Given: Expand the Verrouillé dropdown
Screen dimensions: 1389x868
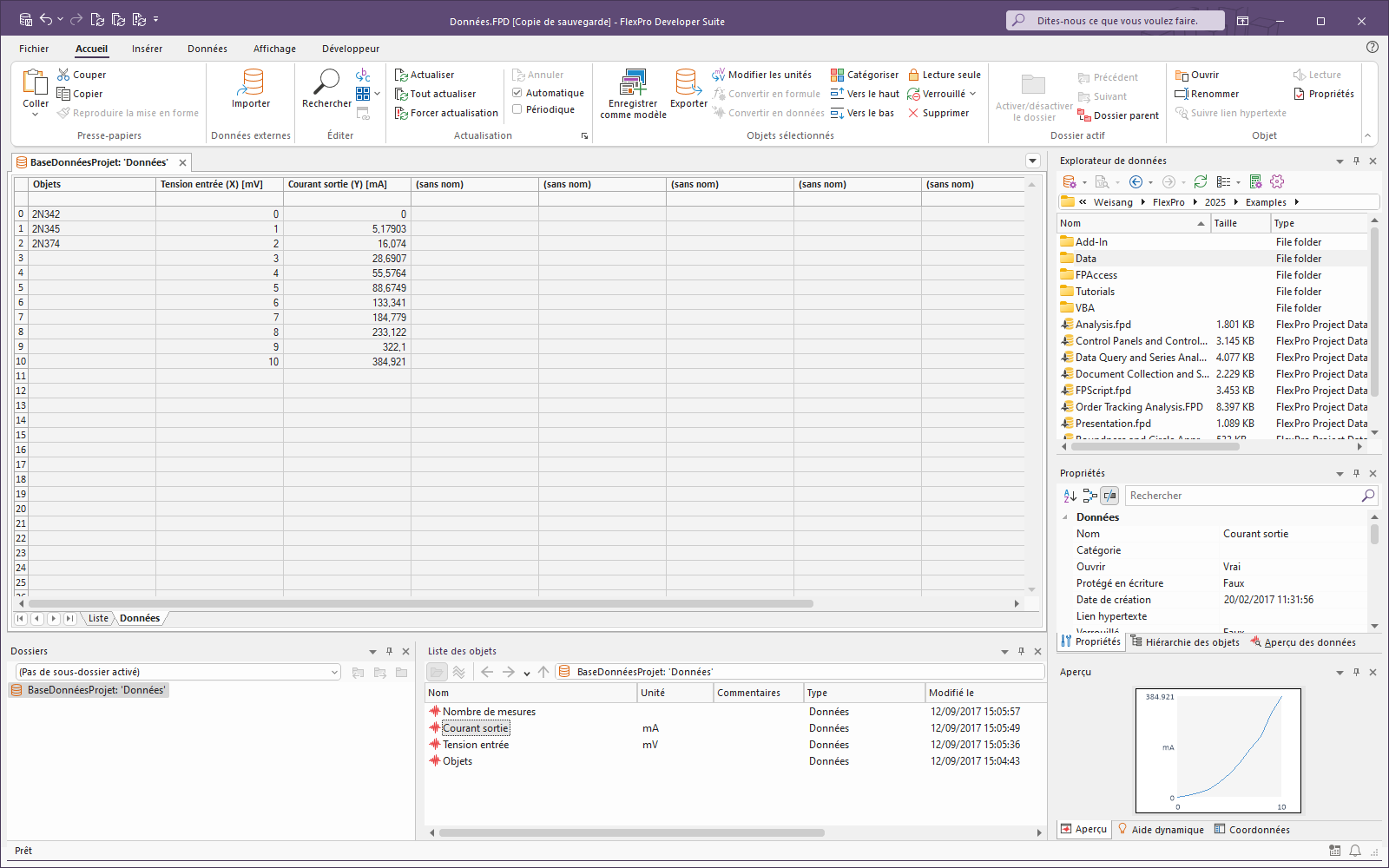Looking at the screenshot, I should tap(973, 94).
